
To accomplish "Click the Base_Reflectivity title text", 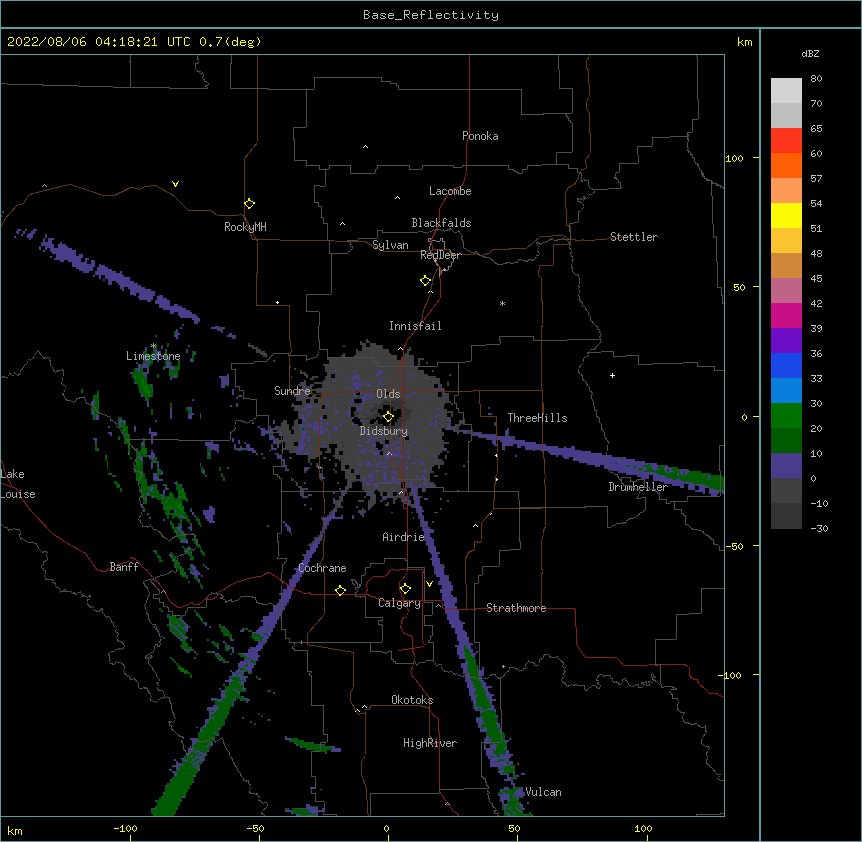I will pyautogui.click(x=431, y=15).
